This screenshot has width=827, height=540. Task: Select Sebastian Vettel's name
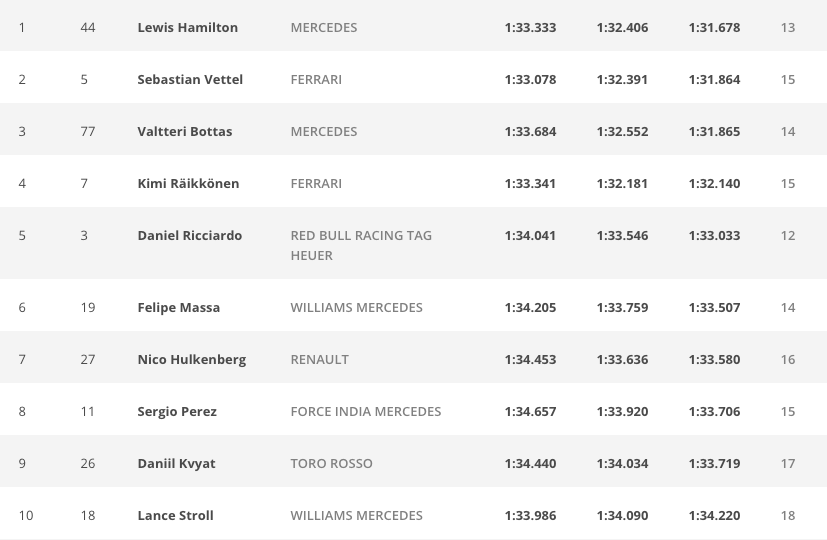190,80
